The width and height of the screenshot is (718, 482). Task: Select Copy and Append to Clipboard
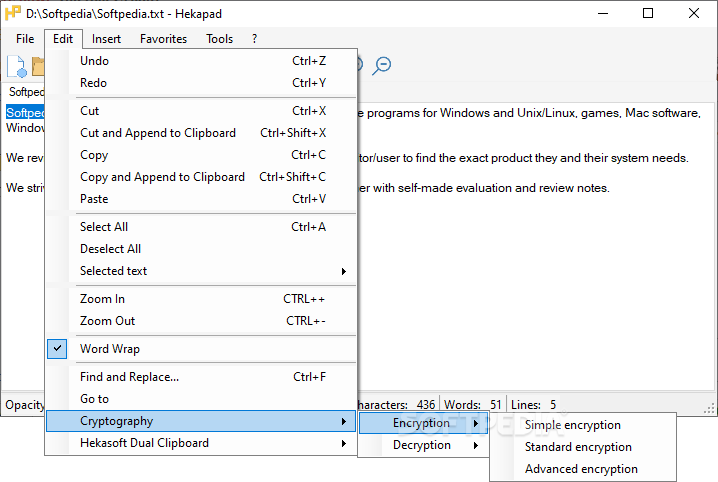[201, 177]
